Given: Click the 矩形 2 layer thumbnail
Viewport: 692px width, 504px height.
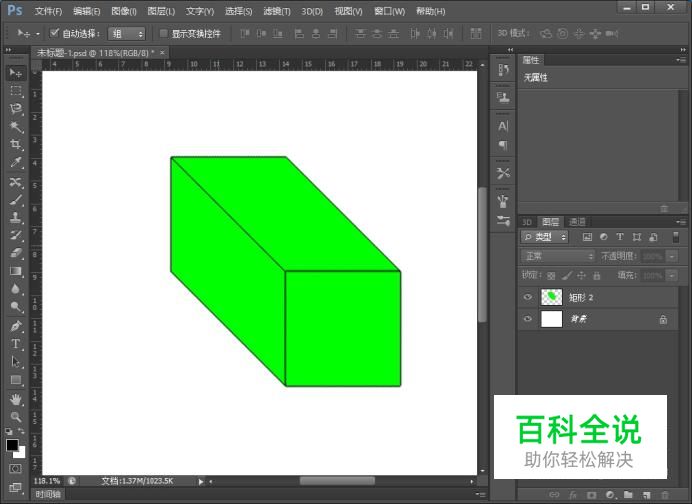Looking at the screenshot, I should [552, 297].
